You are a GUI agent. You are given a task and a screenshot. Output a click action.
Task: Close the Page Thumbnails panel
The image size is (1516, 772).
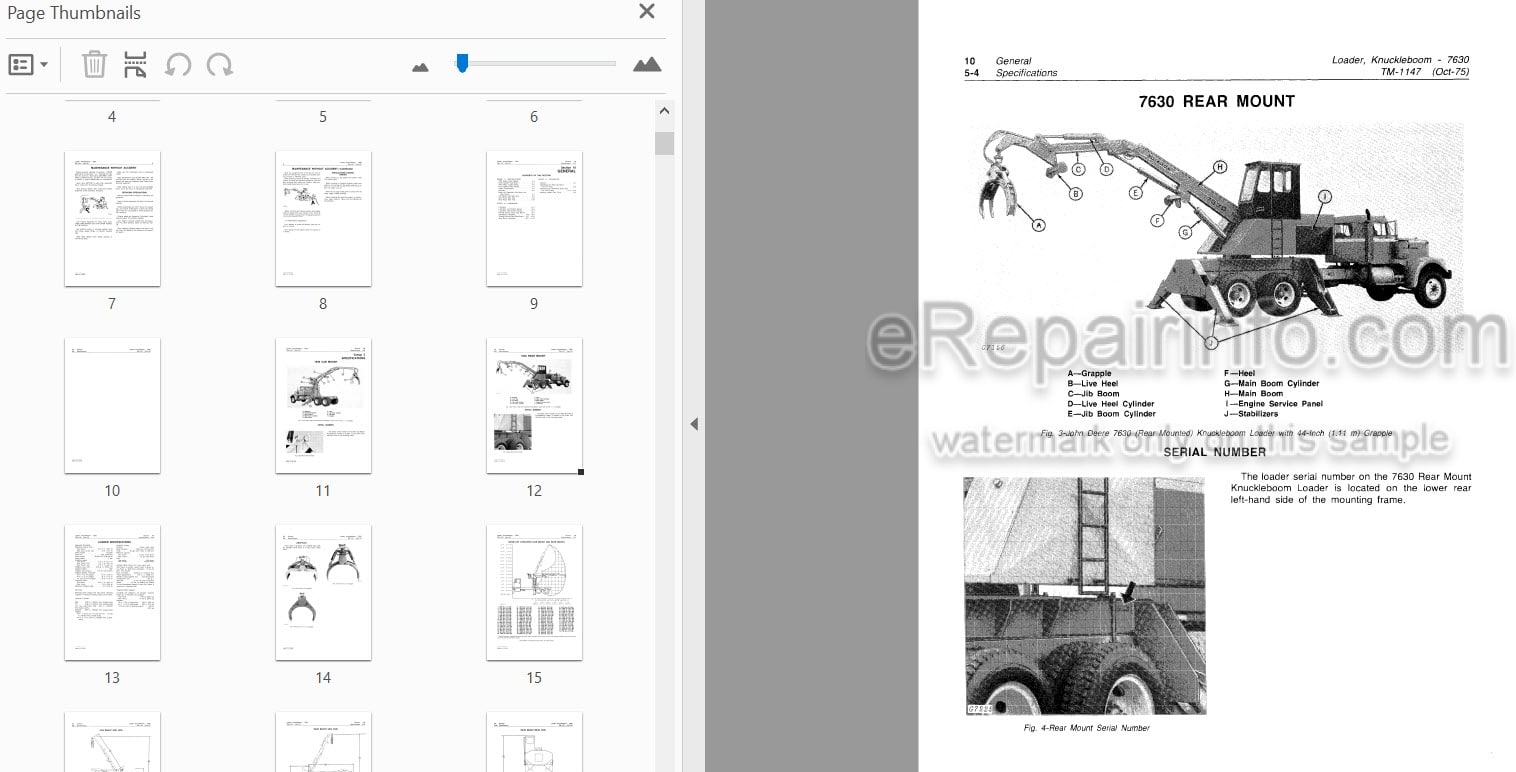click(x=647, y=12)
